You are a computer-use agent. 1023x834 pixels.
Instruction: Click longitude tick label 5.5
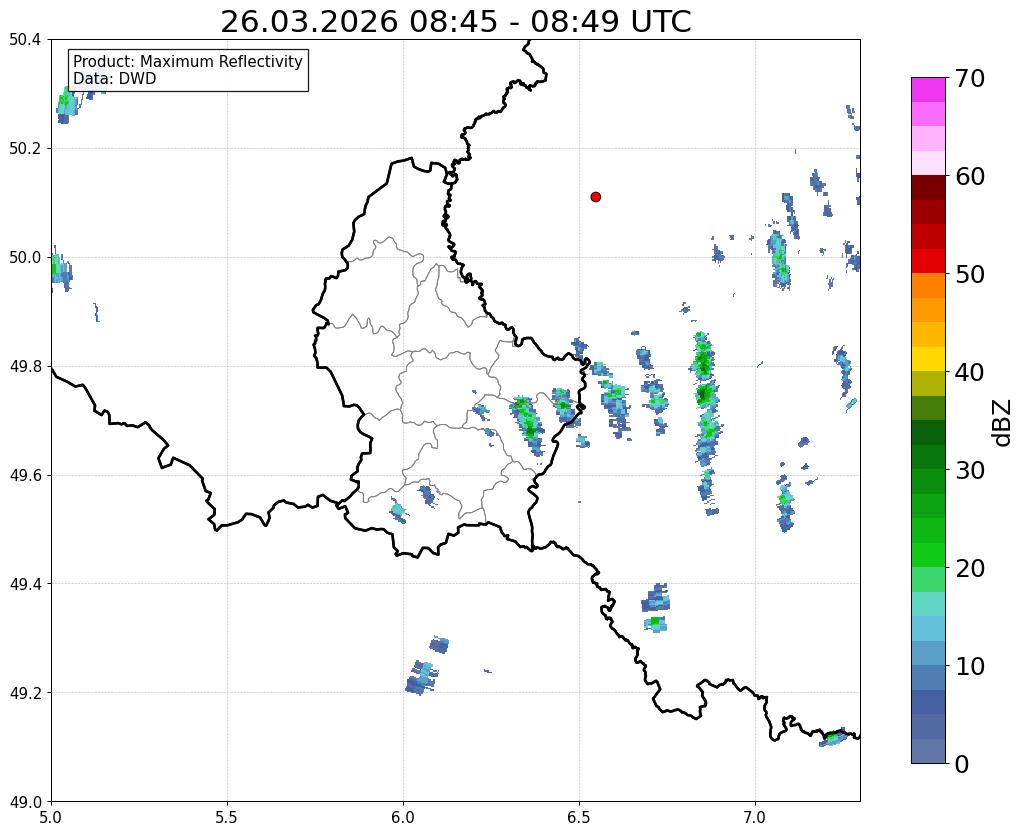click(x=227, y=817)
